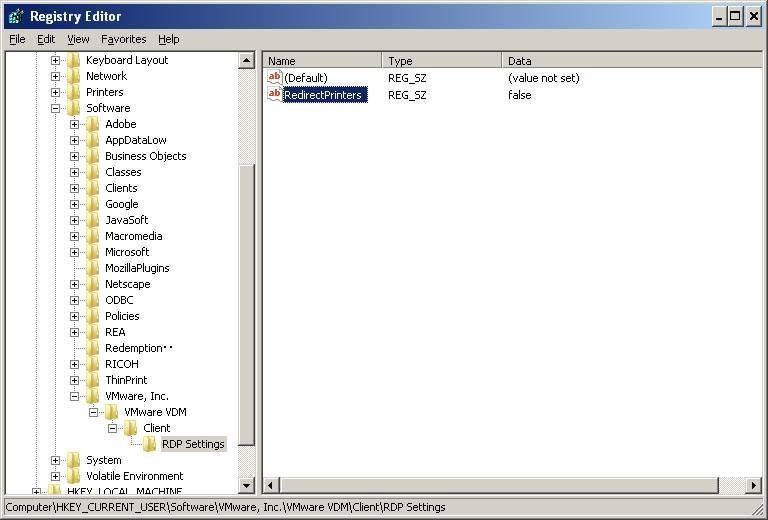Collapse the VMware VDM key
768x520 pixels.
click(93, 412)
